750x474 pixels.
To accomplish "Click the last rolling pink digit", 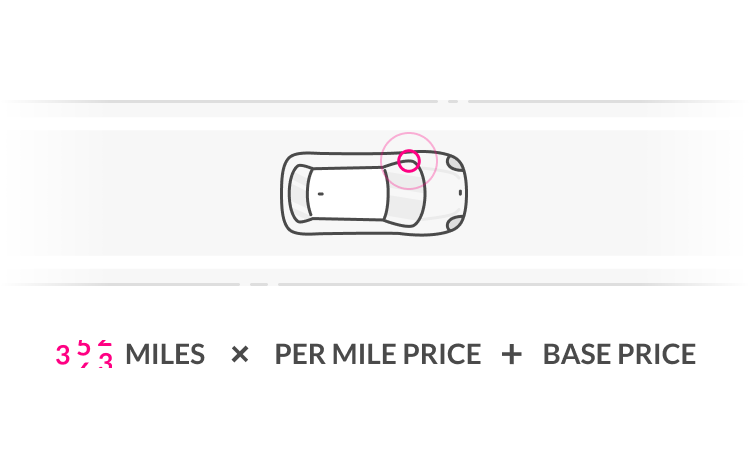I will [105, 354].
